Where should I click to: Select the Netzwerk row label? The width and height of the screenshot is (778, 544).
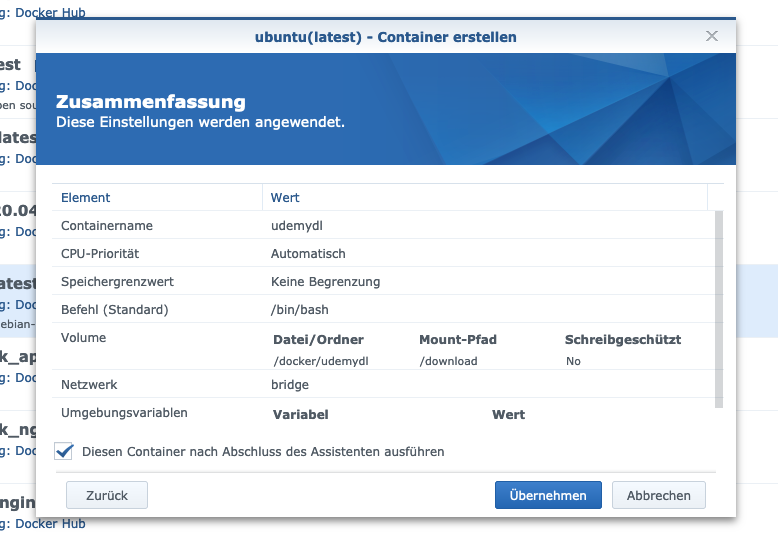pos(89,385)
